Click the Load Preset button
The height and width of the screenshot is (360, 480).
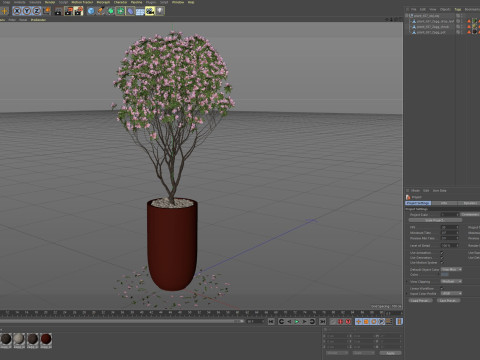[421, 301]
